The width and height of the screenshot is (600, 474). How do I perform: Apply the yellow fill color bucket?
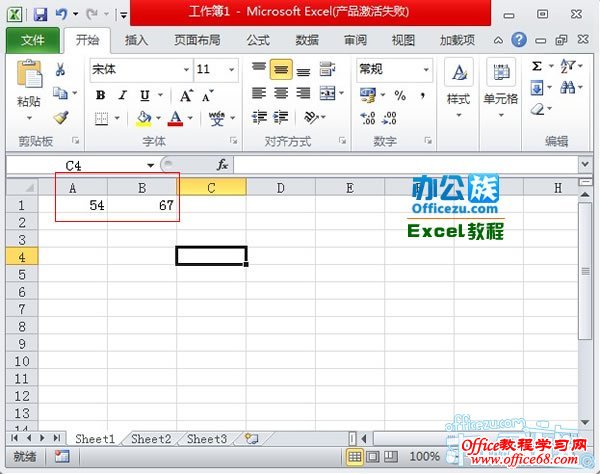[143, 119]
